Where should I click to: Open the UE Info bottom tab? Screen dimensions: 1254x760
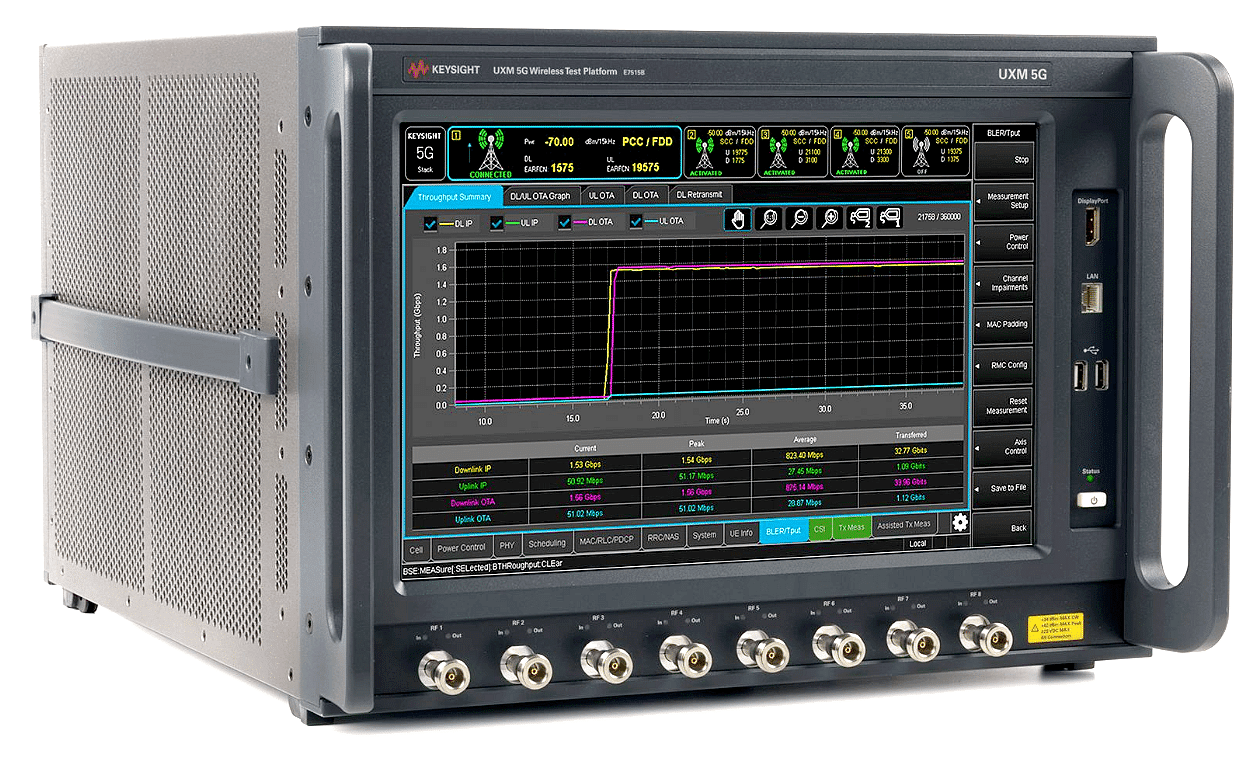[741, 534]
